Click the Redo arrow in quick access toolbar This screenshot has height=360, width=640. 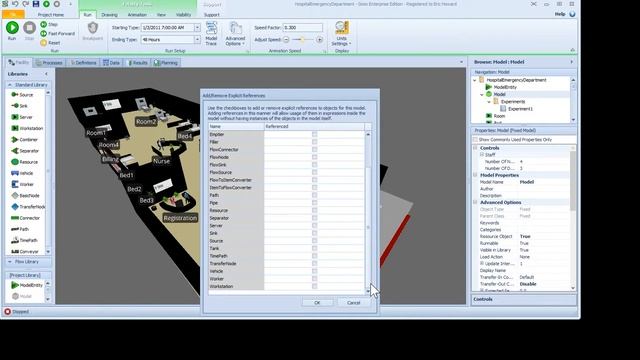25,4
